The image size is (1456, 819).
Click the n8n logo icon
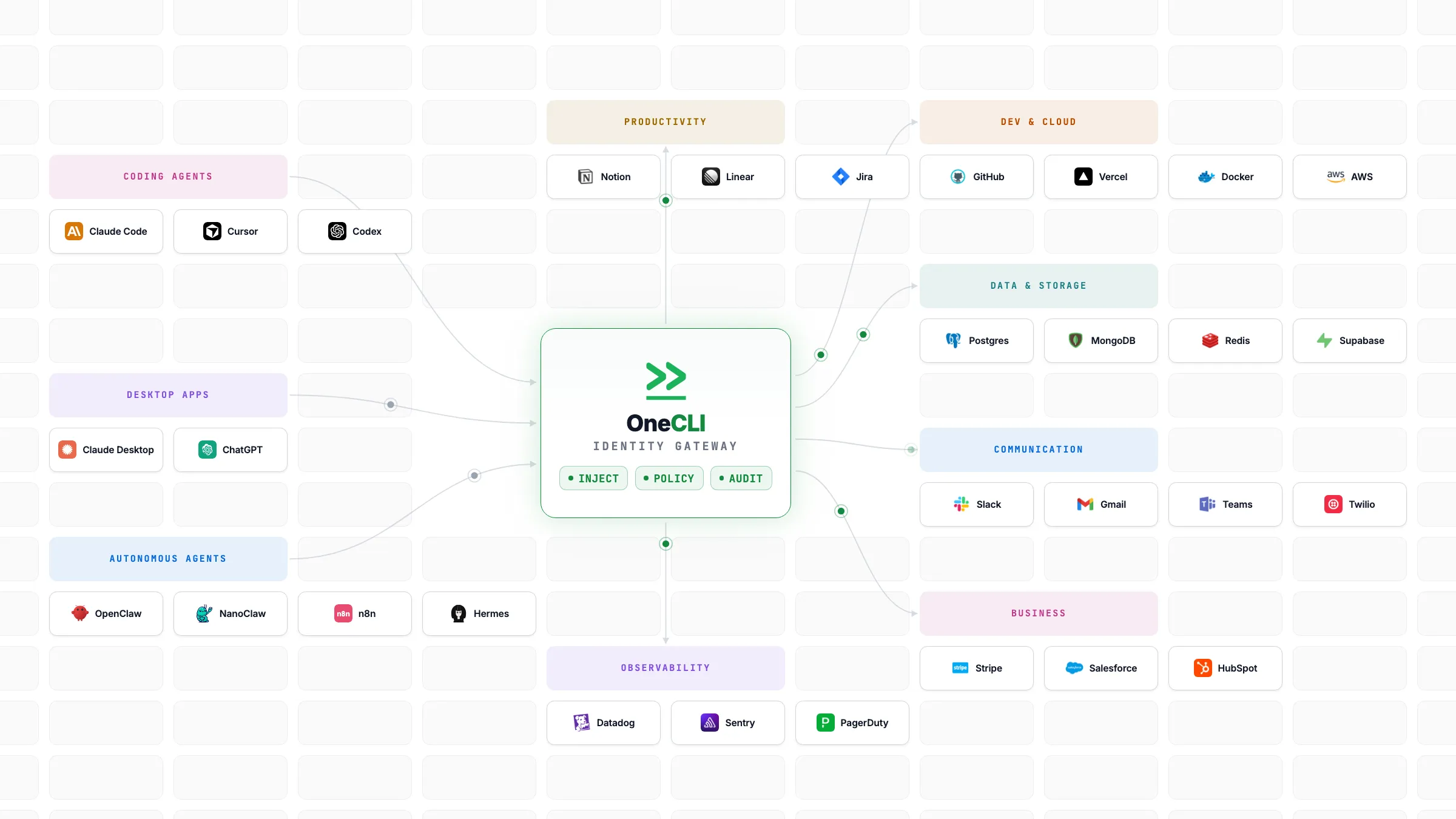click(x=343, y=613)
